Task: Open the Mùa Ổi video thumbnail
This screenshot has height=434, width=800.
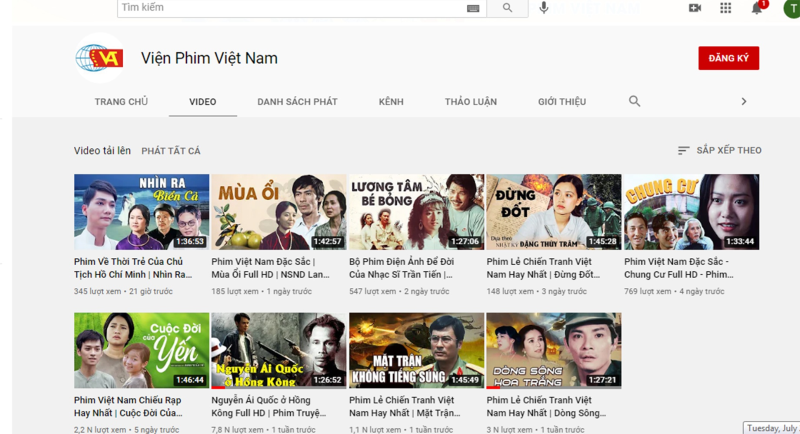Action: coord(279,212)
